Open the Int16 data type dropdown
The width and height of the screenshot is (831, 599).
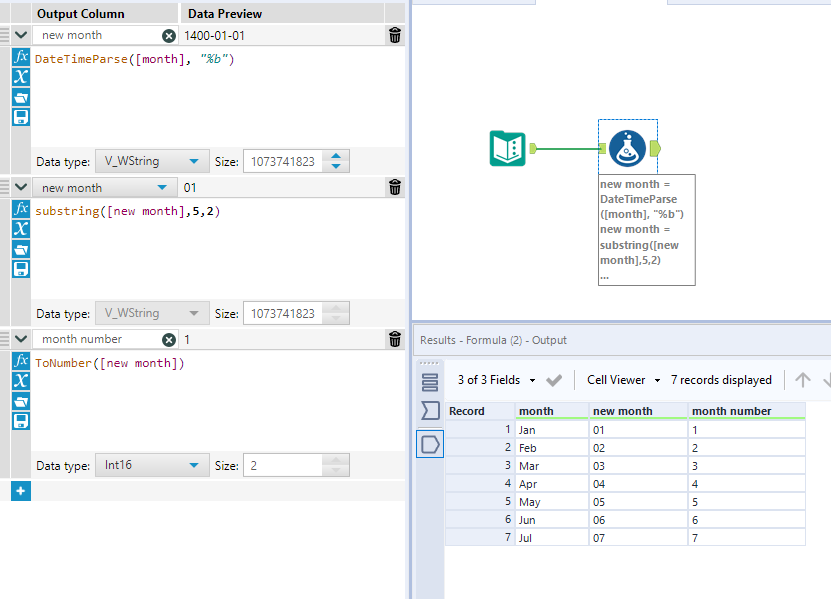tap(193, 466)
